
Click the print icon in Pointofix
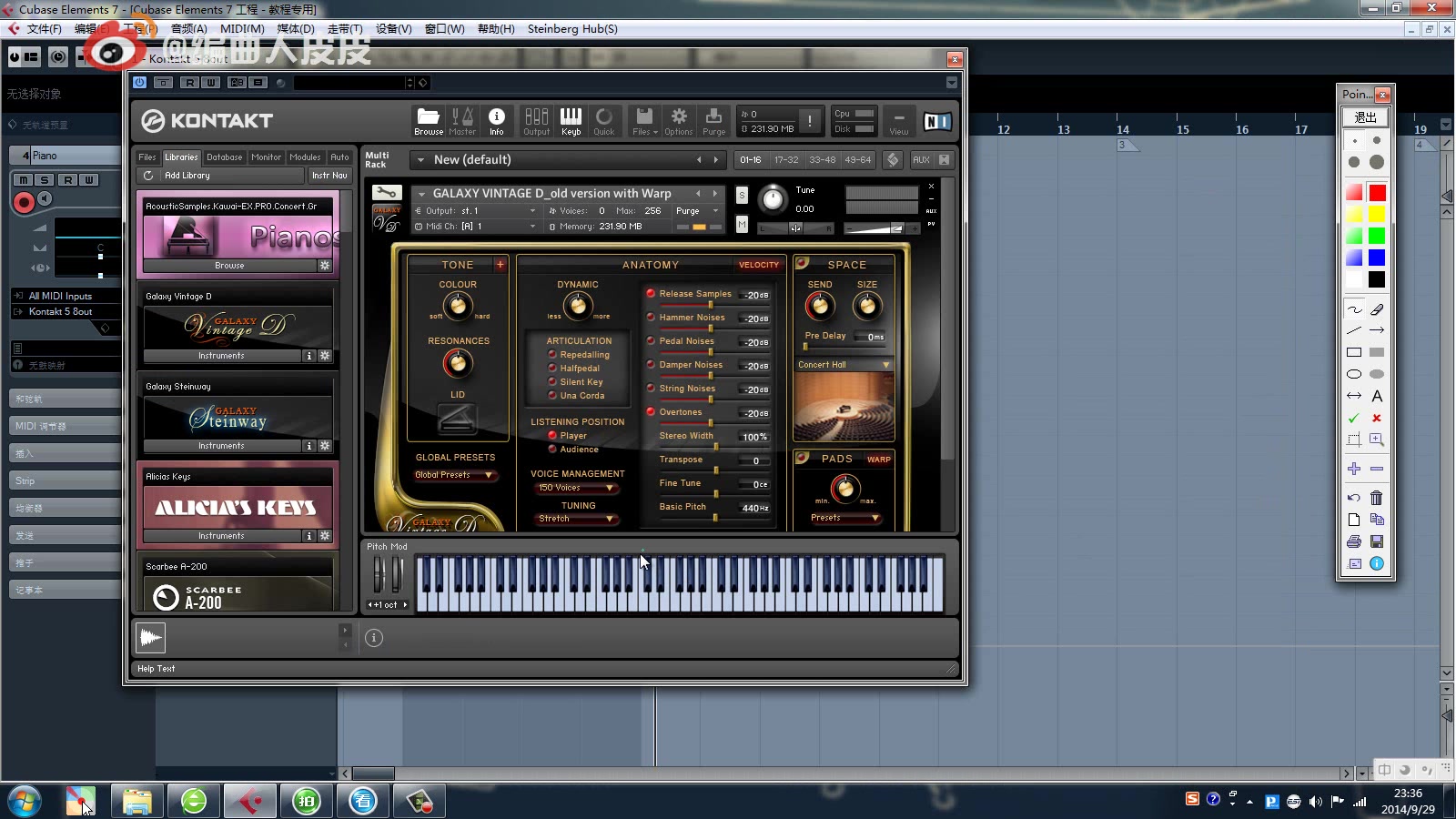[1354, 541]
